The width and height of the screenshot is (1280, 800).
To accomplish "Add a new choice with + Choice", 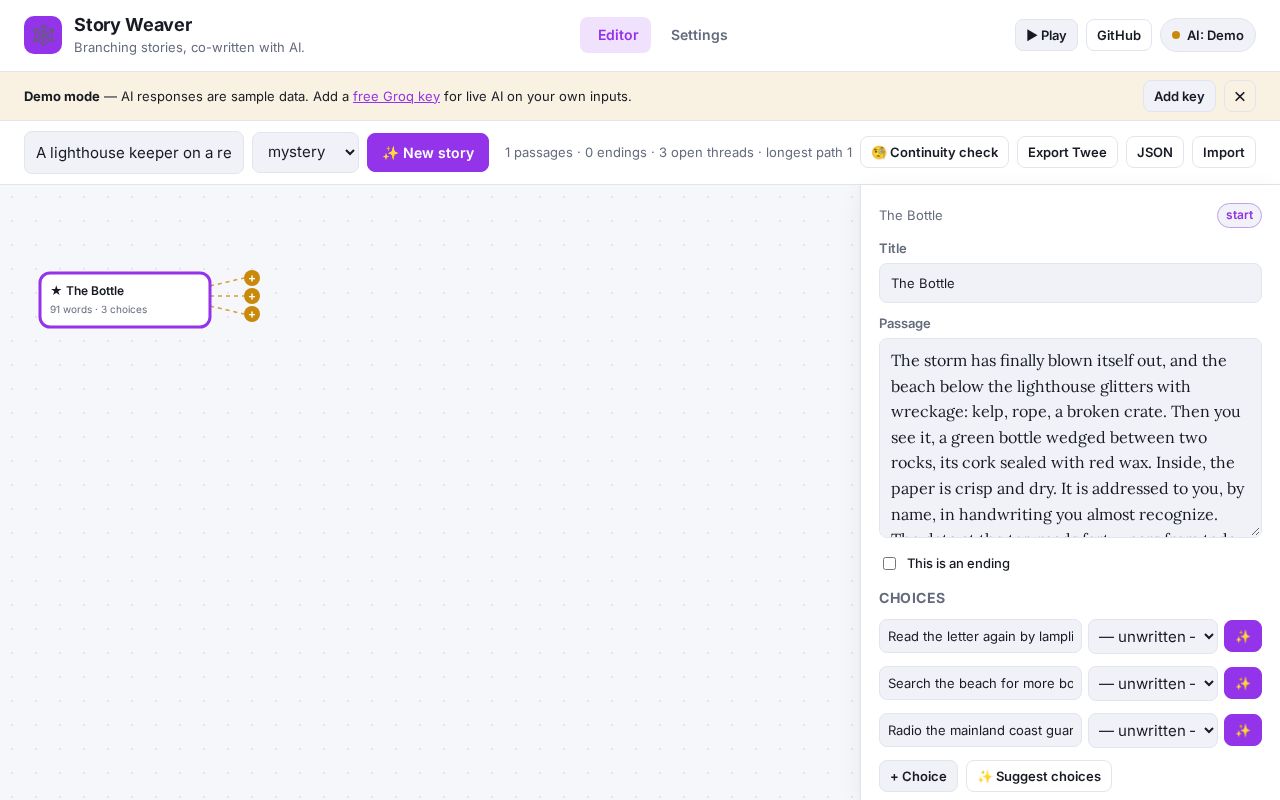I will [918, 776].
